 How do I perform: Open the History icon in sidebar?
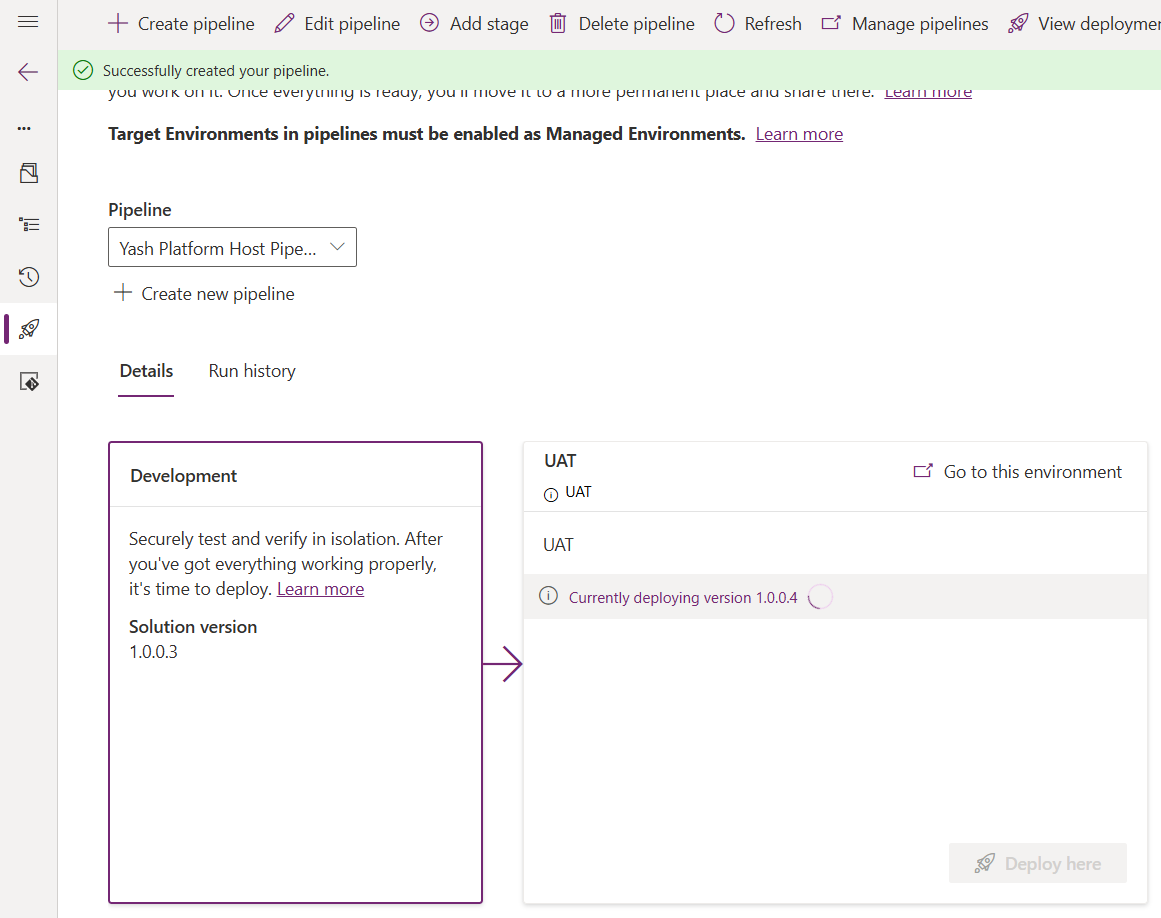[29, 277]
